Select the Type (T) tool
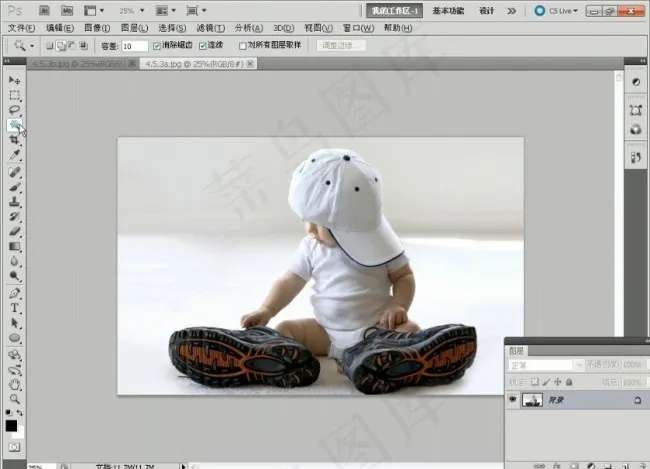 pyautogui.click(x=14, y=308)
